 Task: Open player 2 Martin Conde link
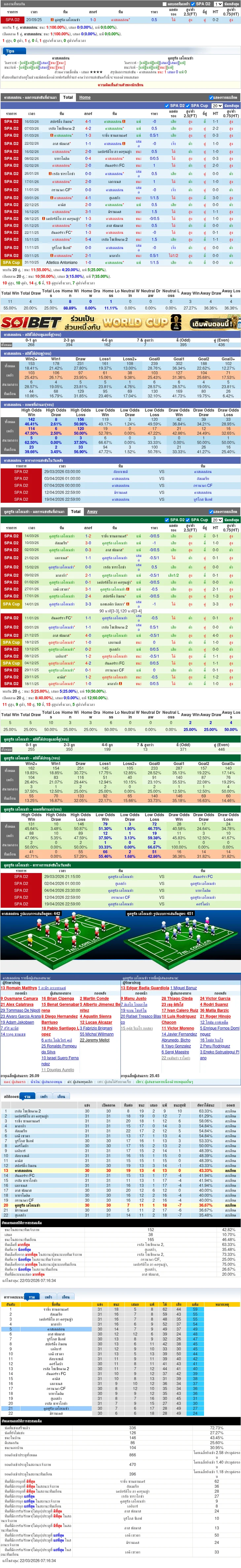(x=94, y=998)
